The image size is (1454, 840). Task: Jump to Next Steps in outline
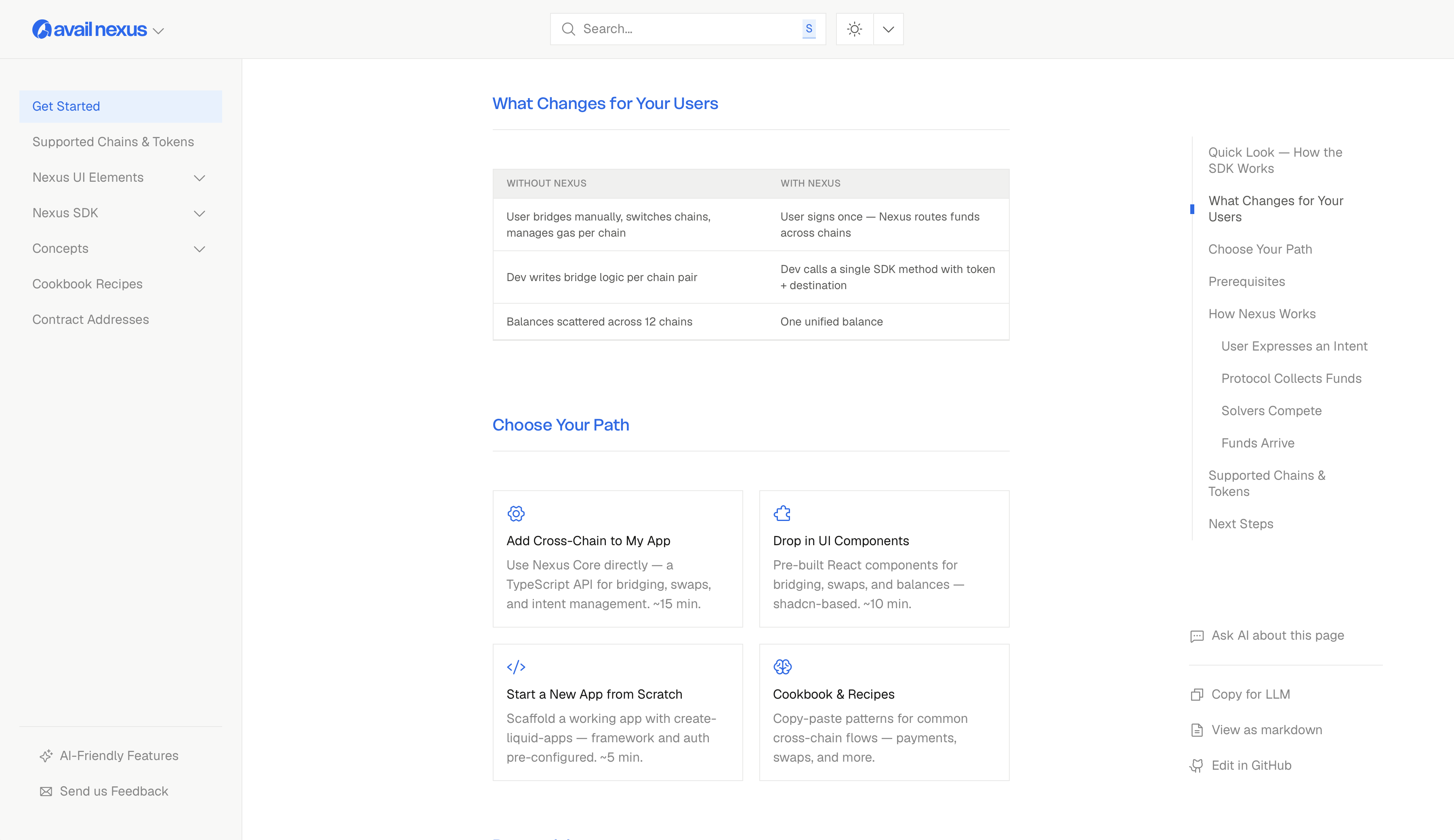point(1240,524)
